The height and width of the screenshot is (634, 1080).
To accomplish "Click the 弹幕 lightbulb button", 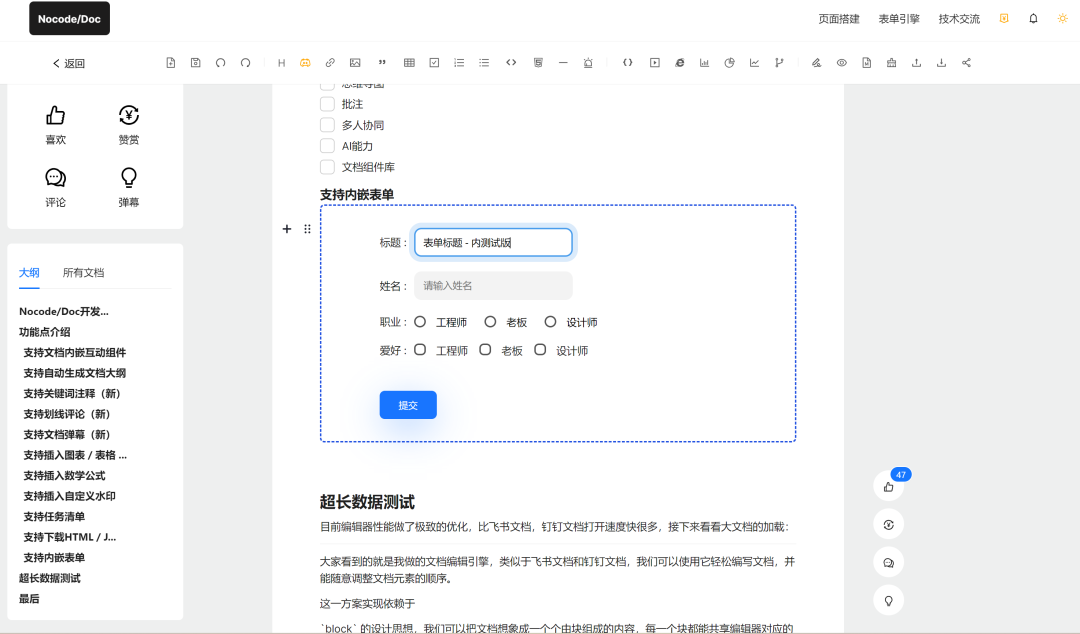I will coord(129,187).
